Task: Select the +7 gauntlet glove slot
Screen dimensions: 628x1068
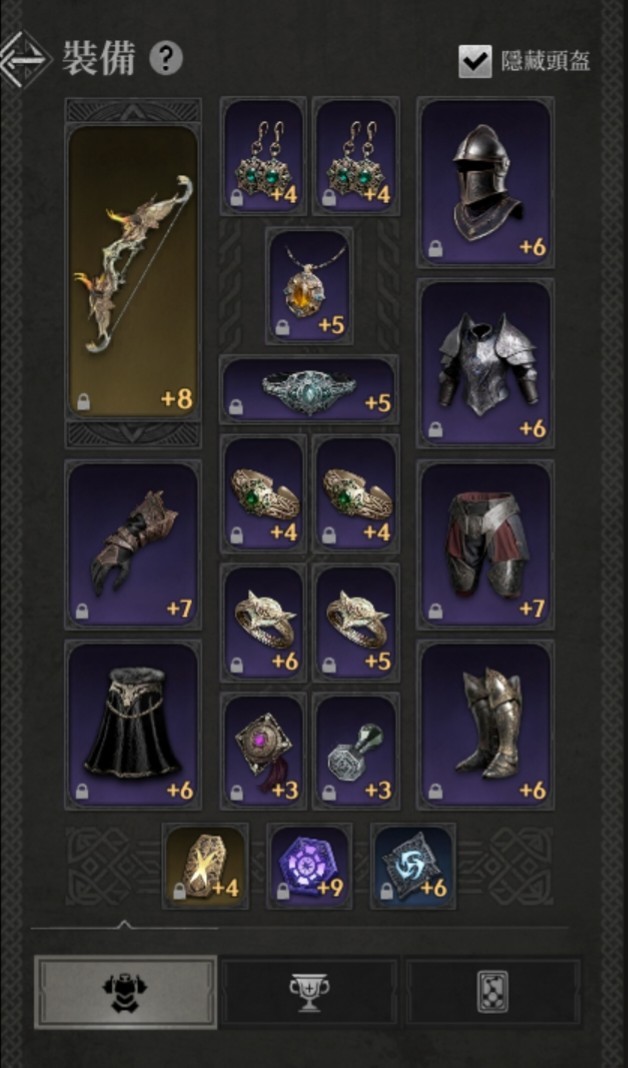Action: (x=133, y=544)
